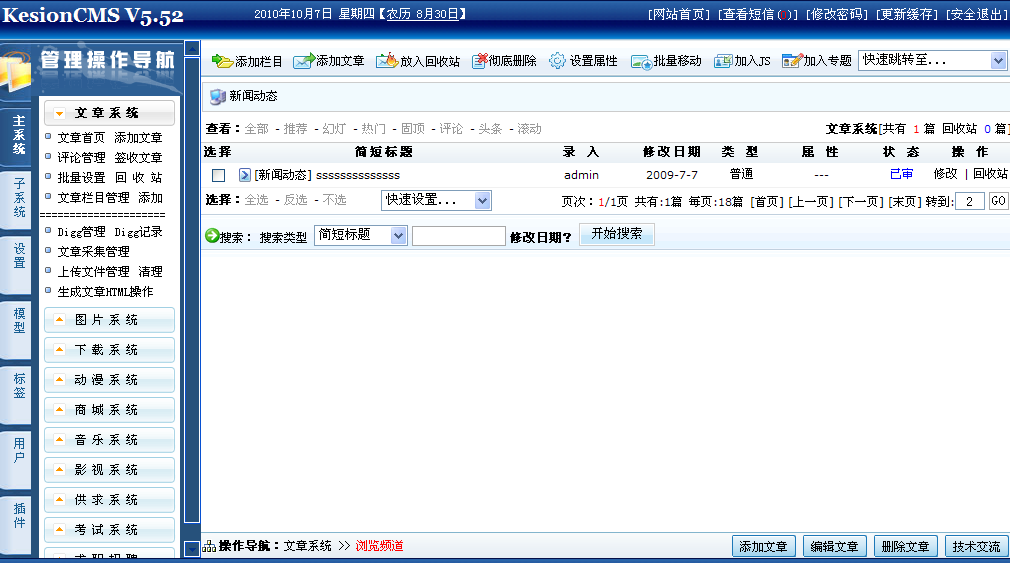Viewport: 1010px width, 563px height.
Task: Filter view by 推荐
Action: (x=295, y=129)
